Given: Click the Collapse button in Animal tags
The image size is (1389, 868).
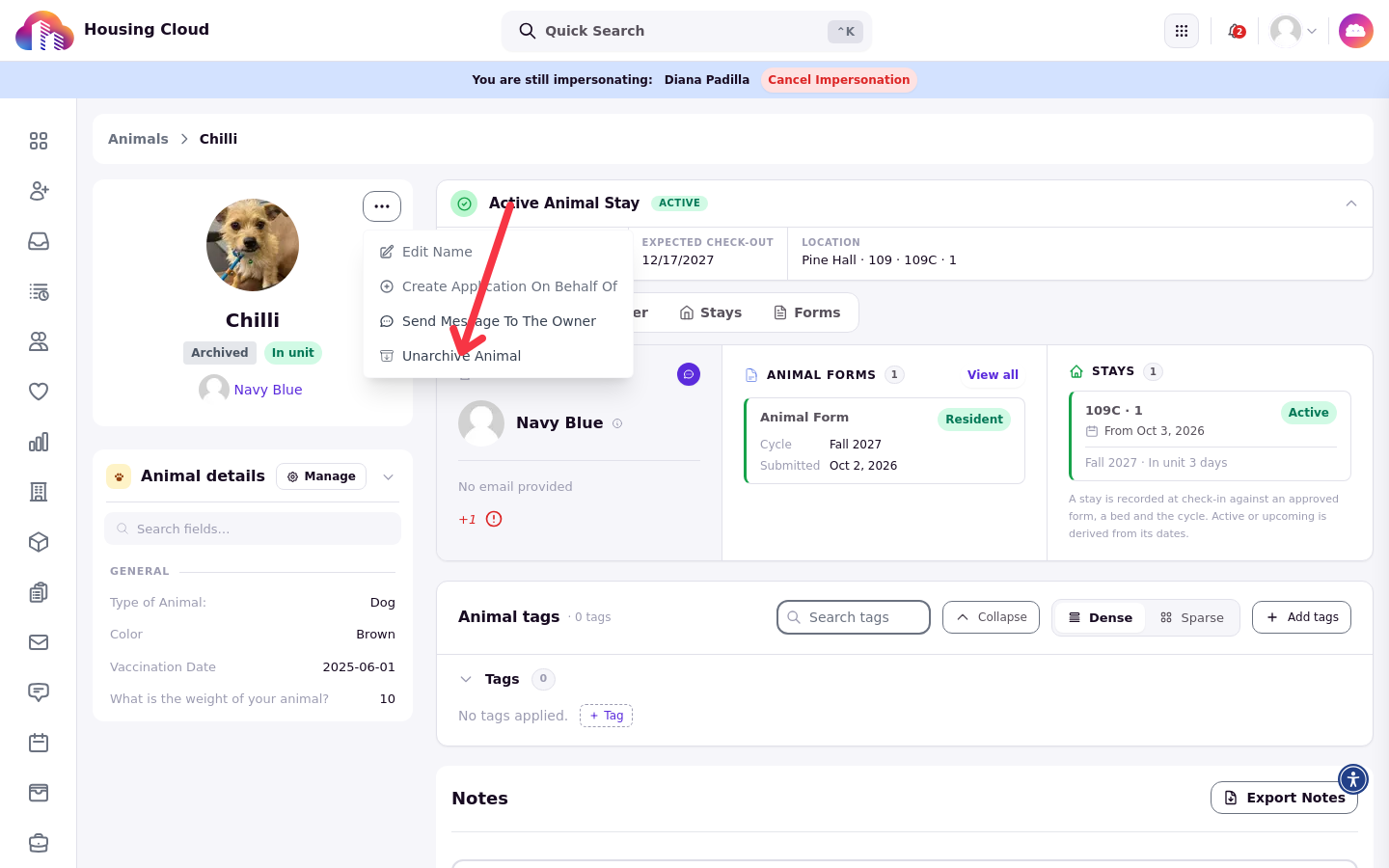Looking at the screenshot, I should click(x=991, y=617).
